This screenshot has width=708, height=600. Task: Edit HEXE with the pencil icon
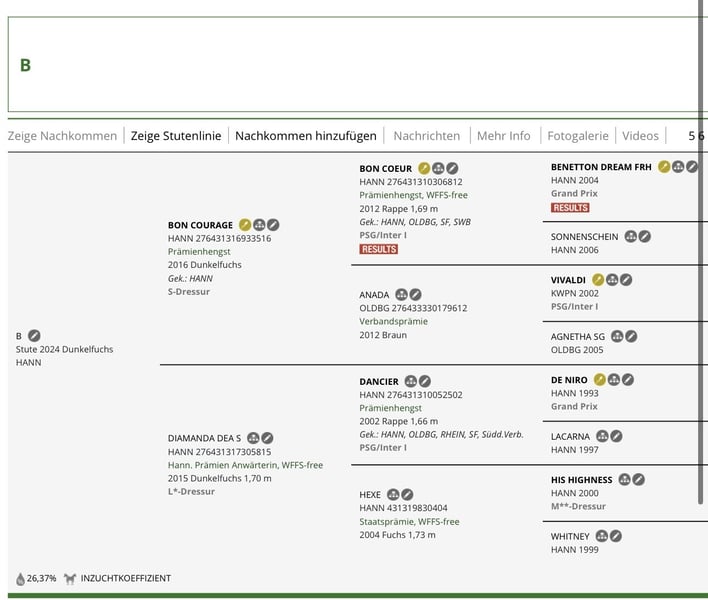coord(407,494)
